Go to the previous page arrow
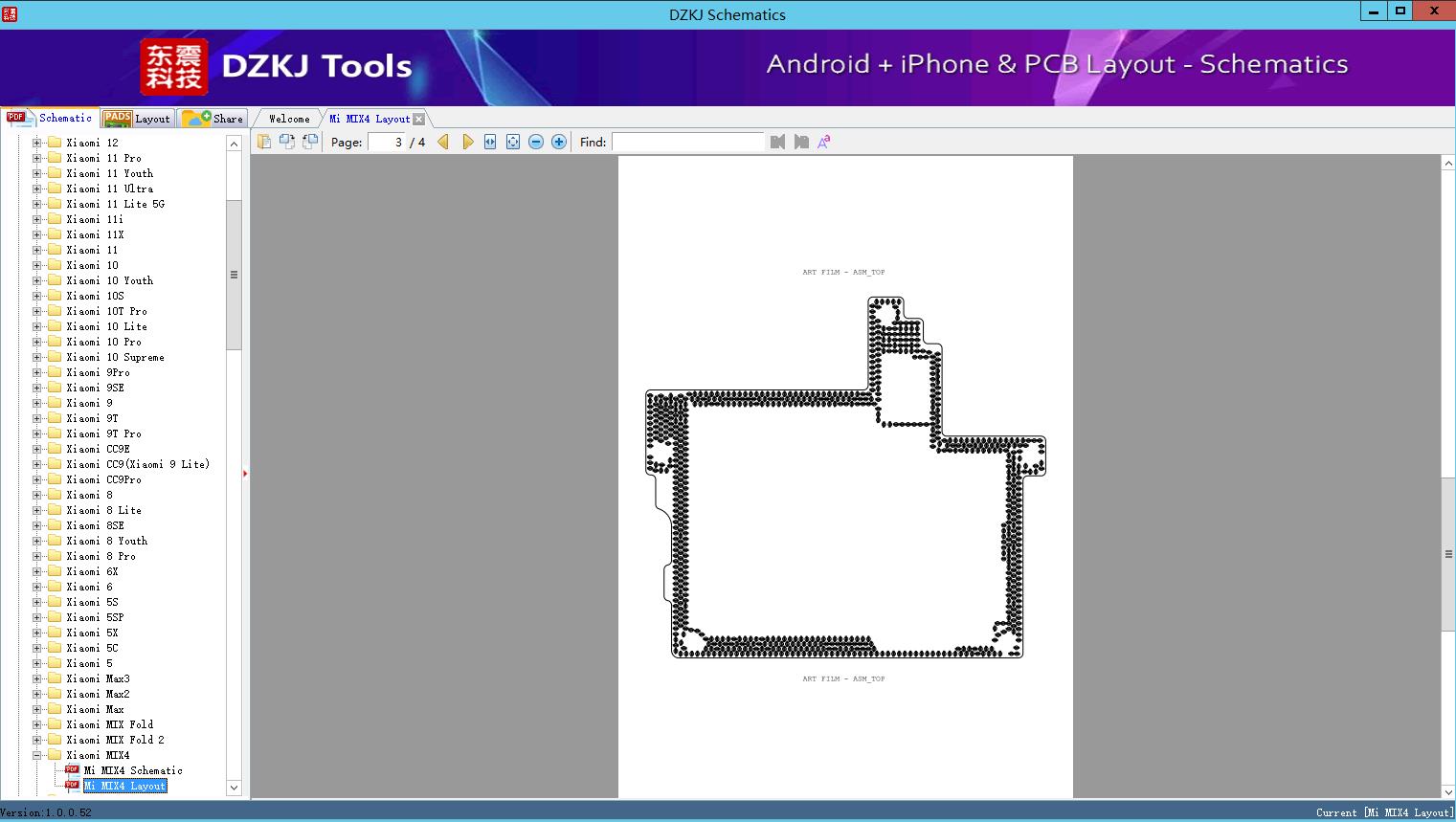Viewport: 1456px width, 822px height. coord(443,142)
